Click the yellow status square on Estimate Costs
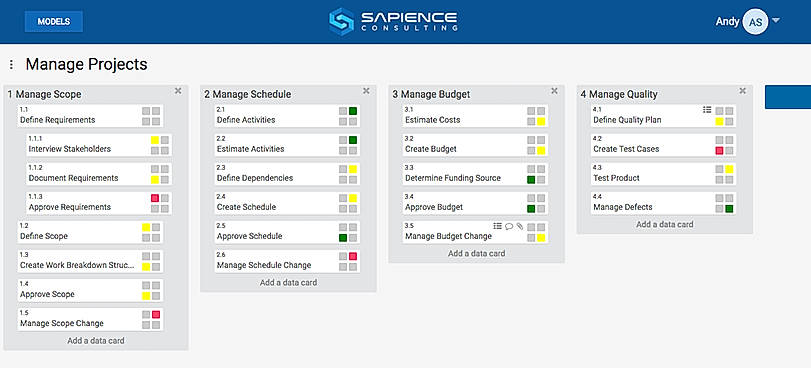The width and height of the screenshot is (811, 368). pos(541,121)
